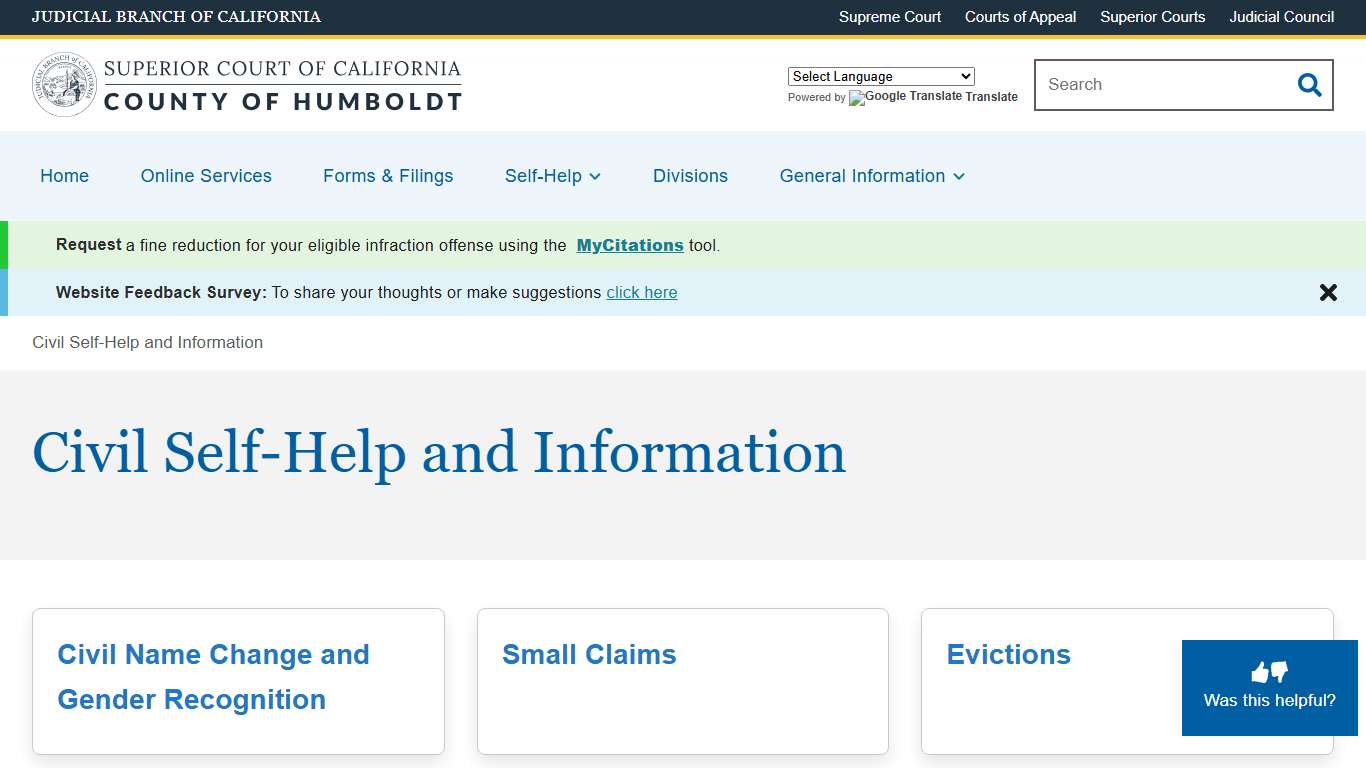This screenshot has width=1366, height=768.
Task: Open the Divisions navigation item
Action: (x=690, y=176)
